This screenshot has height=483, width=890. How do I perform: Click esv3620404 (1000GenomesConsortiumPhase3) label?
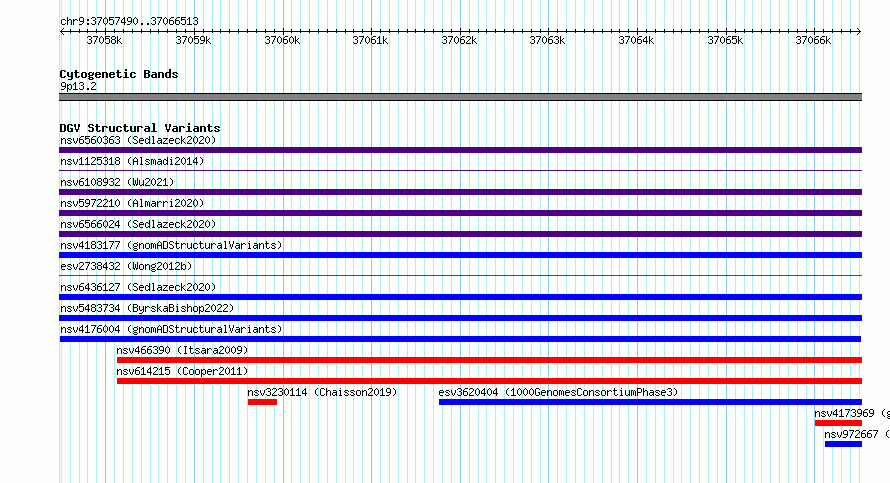[x=559, y=392]
